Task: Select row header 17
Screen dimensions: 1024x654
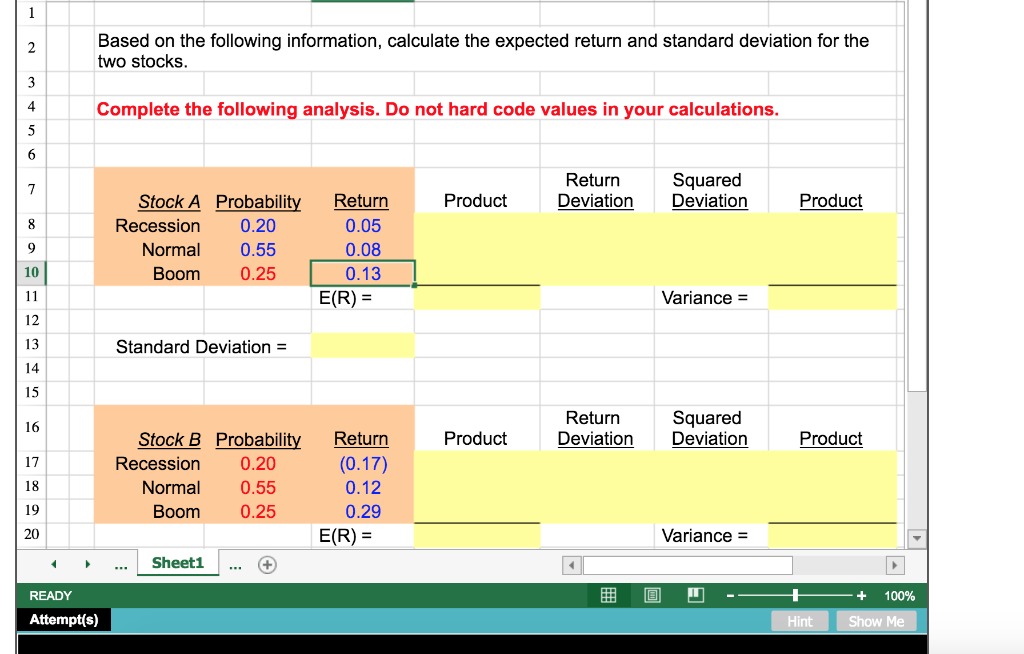Action: click(x=31, y=462)
